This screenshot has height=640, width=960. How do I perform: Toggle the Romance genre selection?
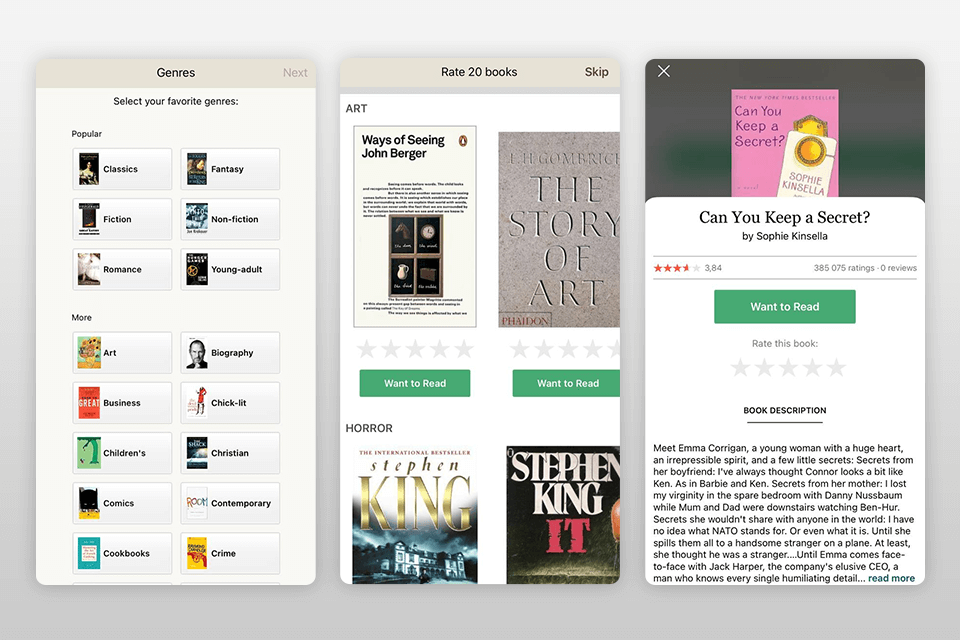(121, 269)
